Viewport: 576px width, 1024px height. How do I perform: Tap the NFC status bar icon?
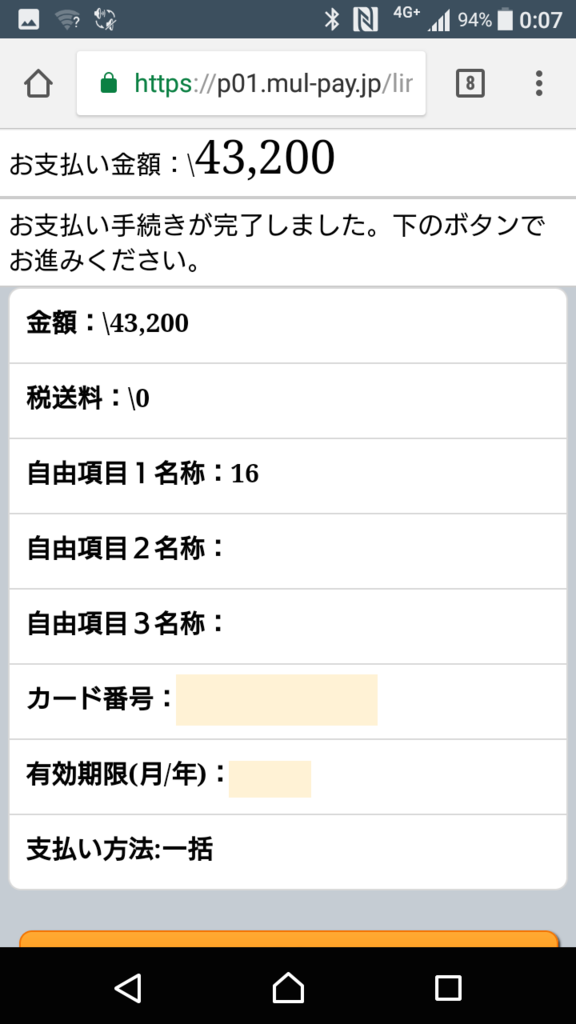[x=365, y=20]
